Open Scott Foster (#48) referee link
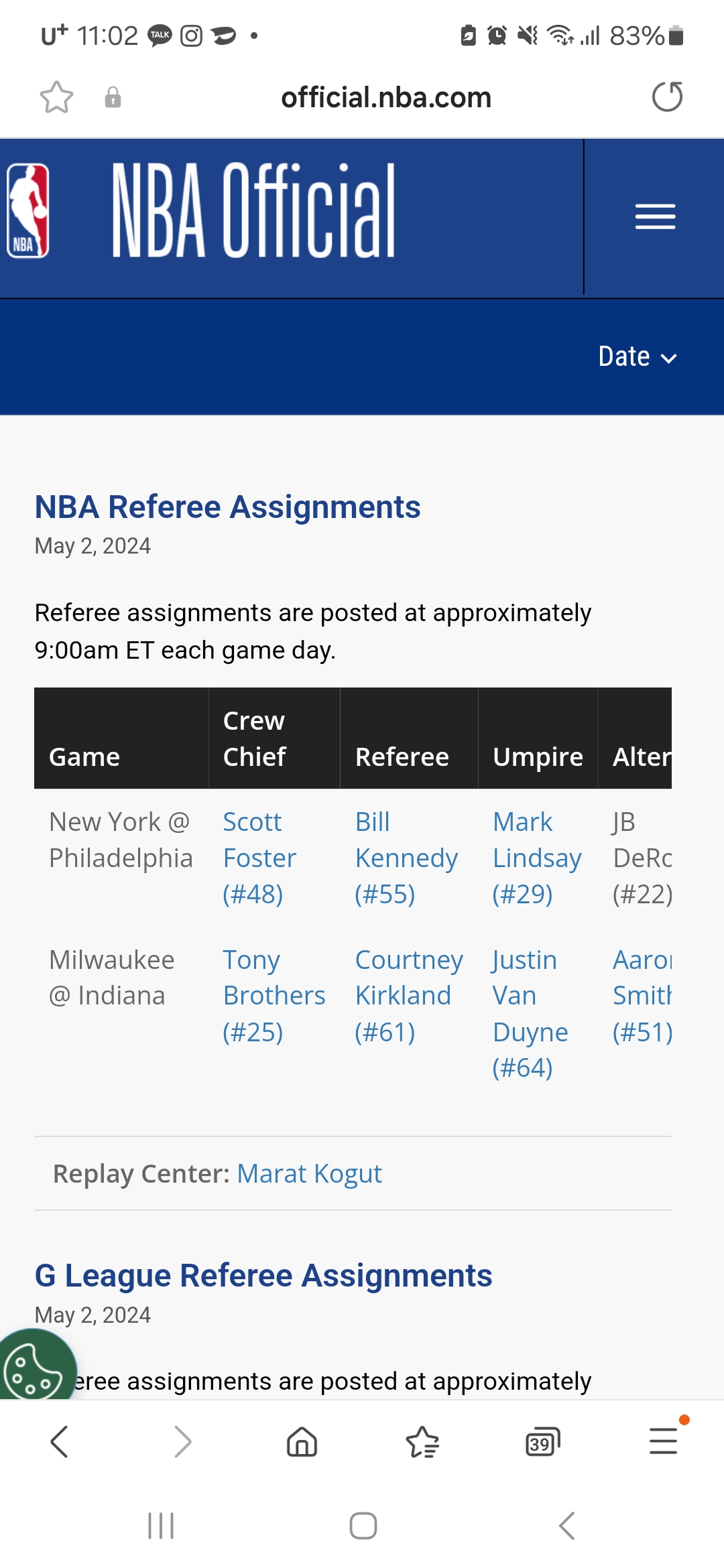This screenshot has height=1568, width=724. pyautogui.click(x=259, y=858)
